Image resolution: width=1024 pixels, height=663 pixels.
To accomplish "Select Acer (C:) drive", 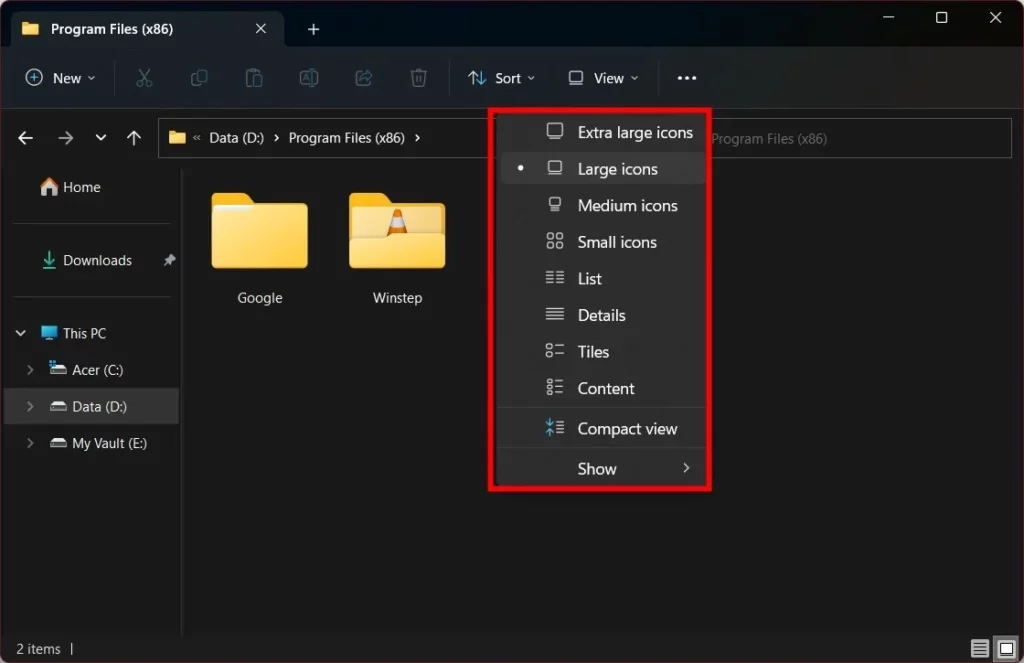I will (x=86, y=370).
